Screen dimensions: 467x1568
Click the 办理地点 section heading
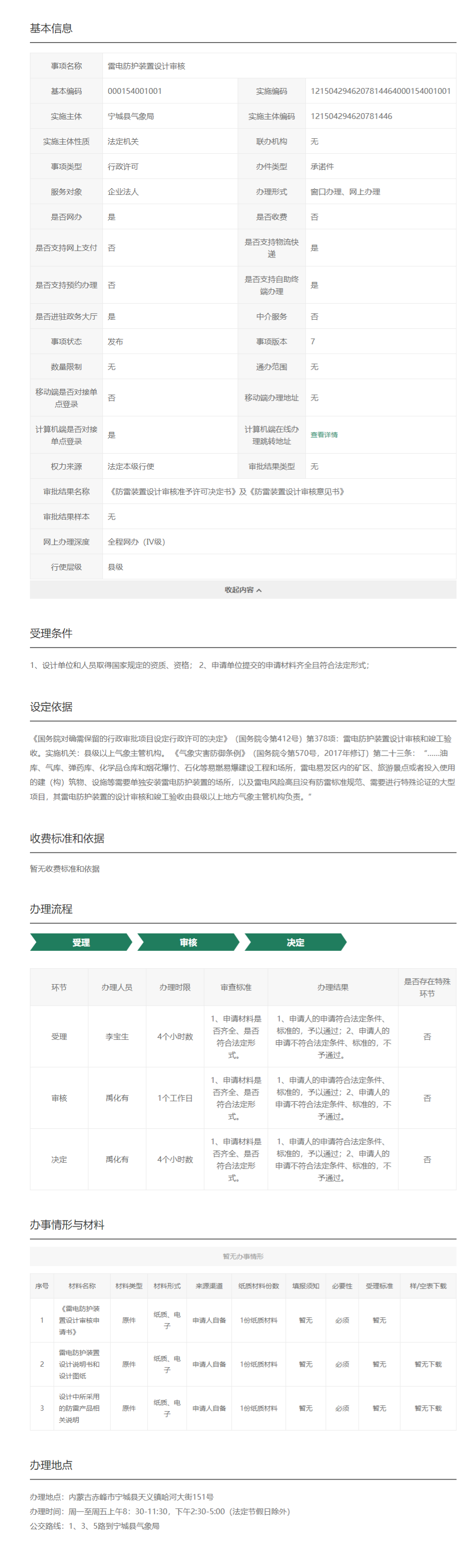[51, 1465]
